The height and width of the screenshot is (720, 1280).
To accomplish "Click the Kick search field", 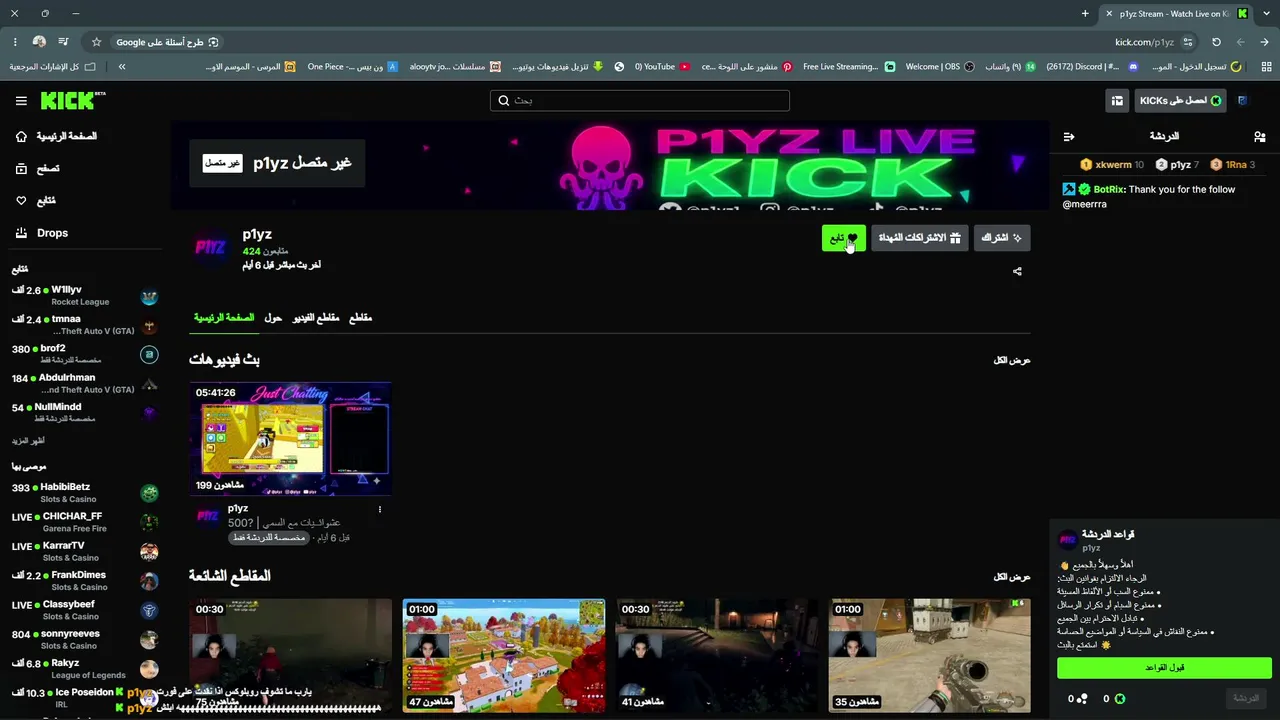I will [640, 100].
